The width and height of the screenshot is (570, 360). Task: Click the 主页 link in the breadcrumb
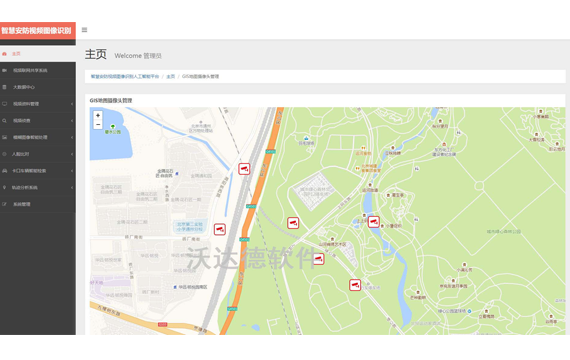coord(170,76)
